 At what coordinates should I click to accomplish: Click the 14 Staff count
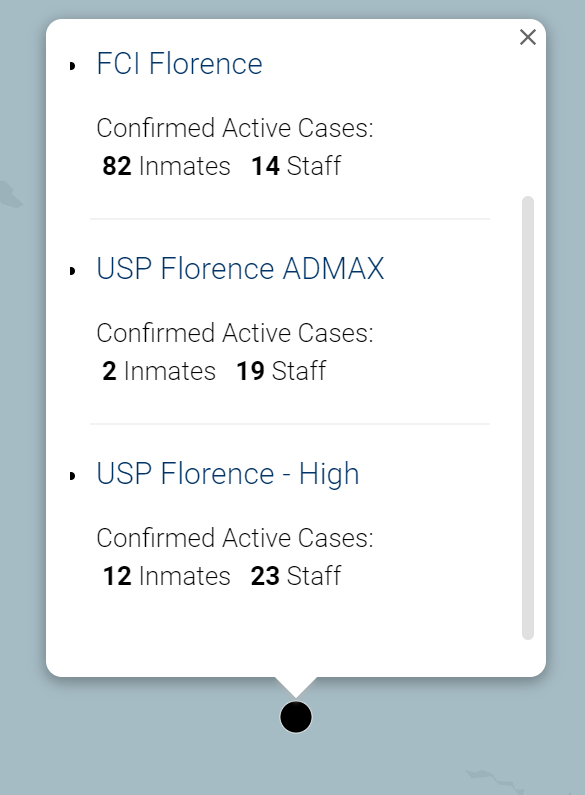296,166
